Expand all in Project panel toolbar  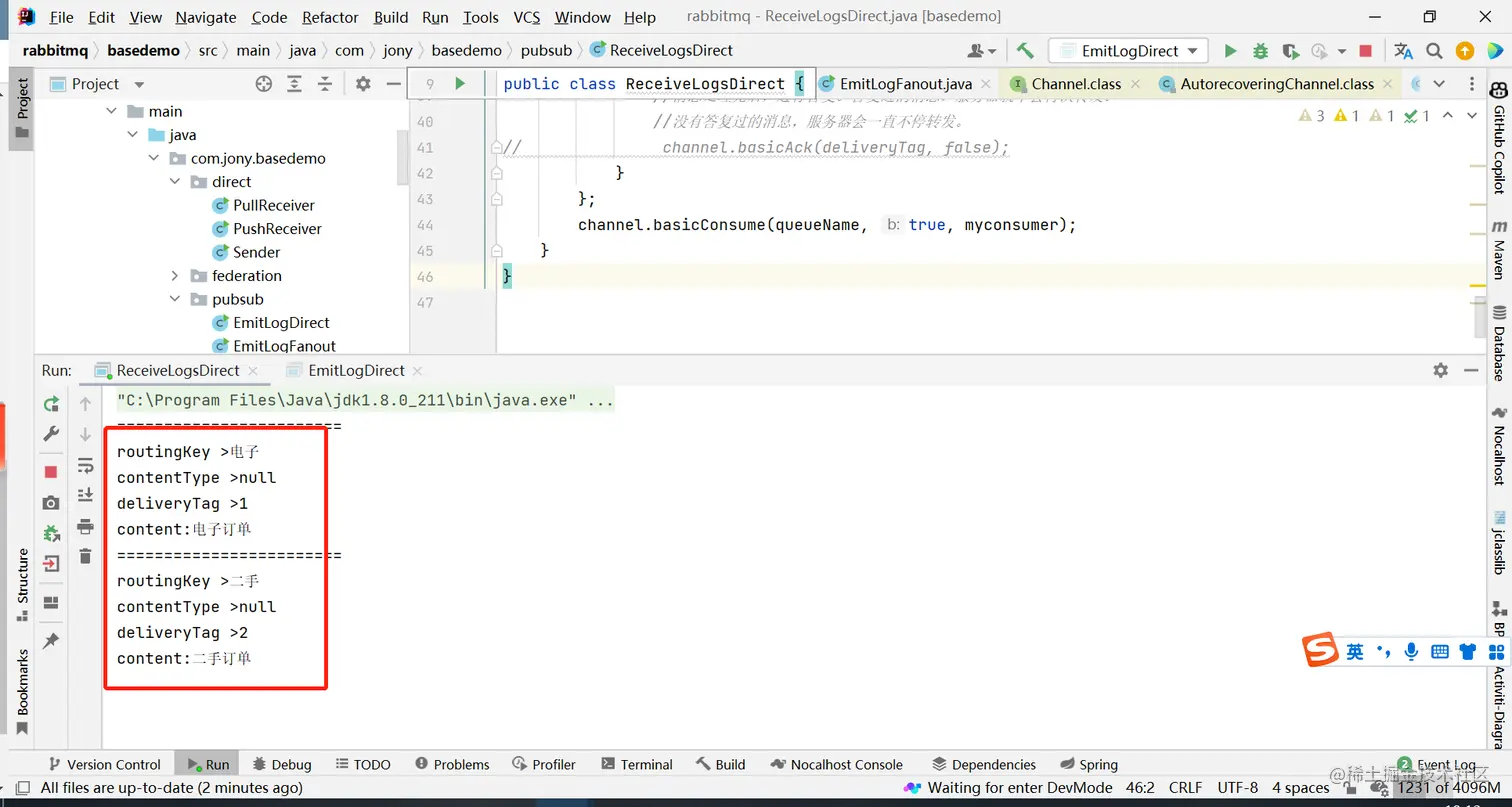pyautogui.click(x=294, y=84)
